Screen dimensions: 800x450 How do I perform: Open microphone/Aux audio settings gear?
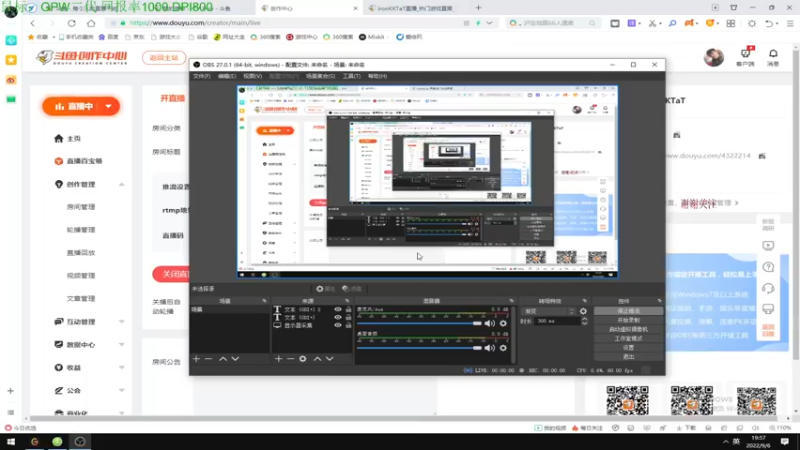503,323
